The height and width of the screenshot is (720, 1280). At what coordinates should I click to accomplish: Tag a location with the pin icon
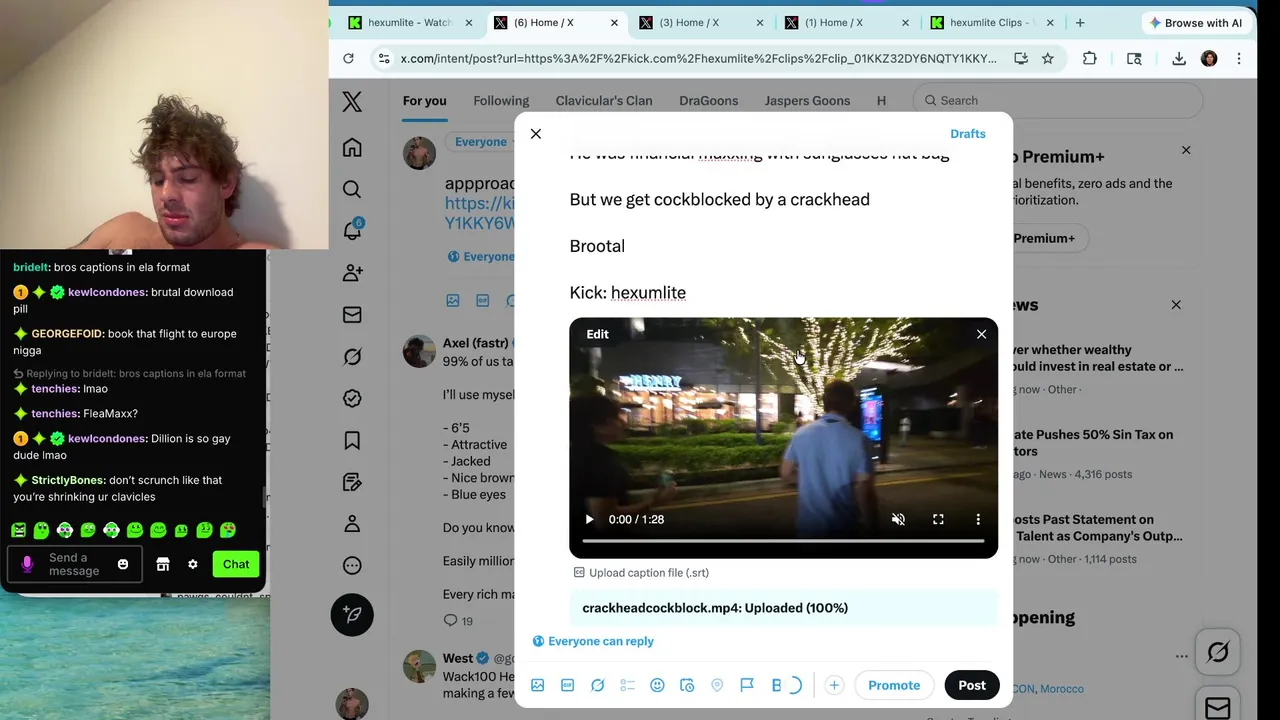tap(717, 685)
